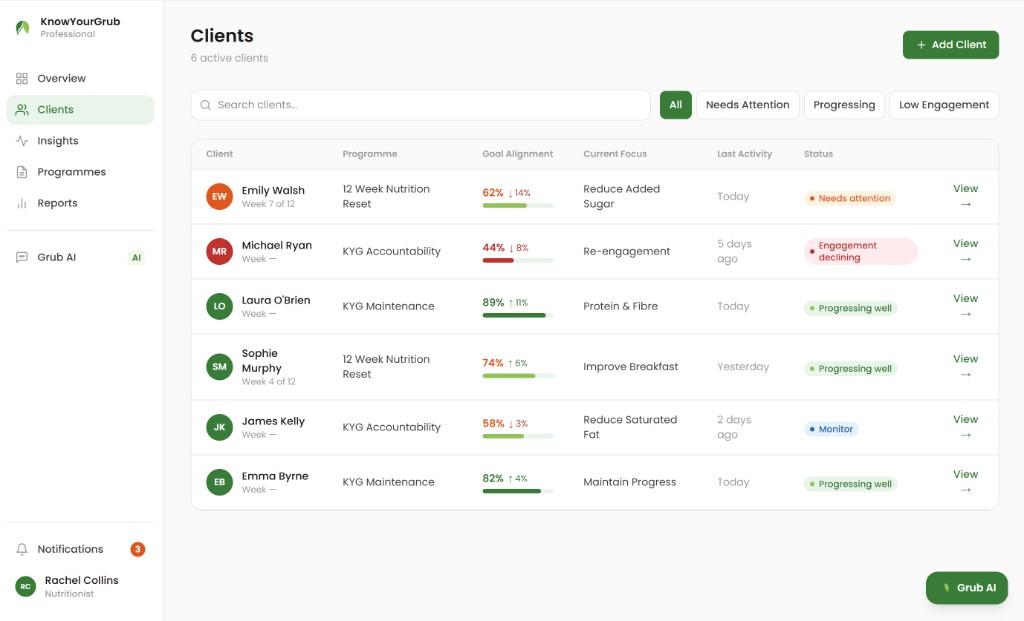Click Laura O'Brien's goal alignment progress bar
The image size is (1024, 621).
tap(517, 315)
